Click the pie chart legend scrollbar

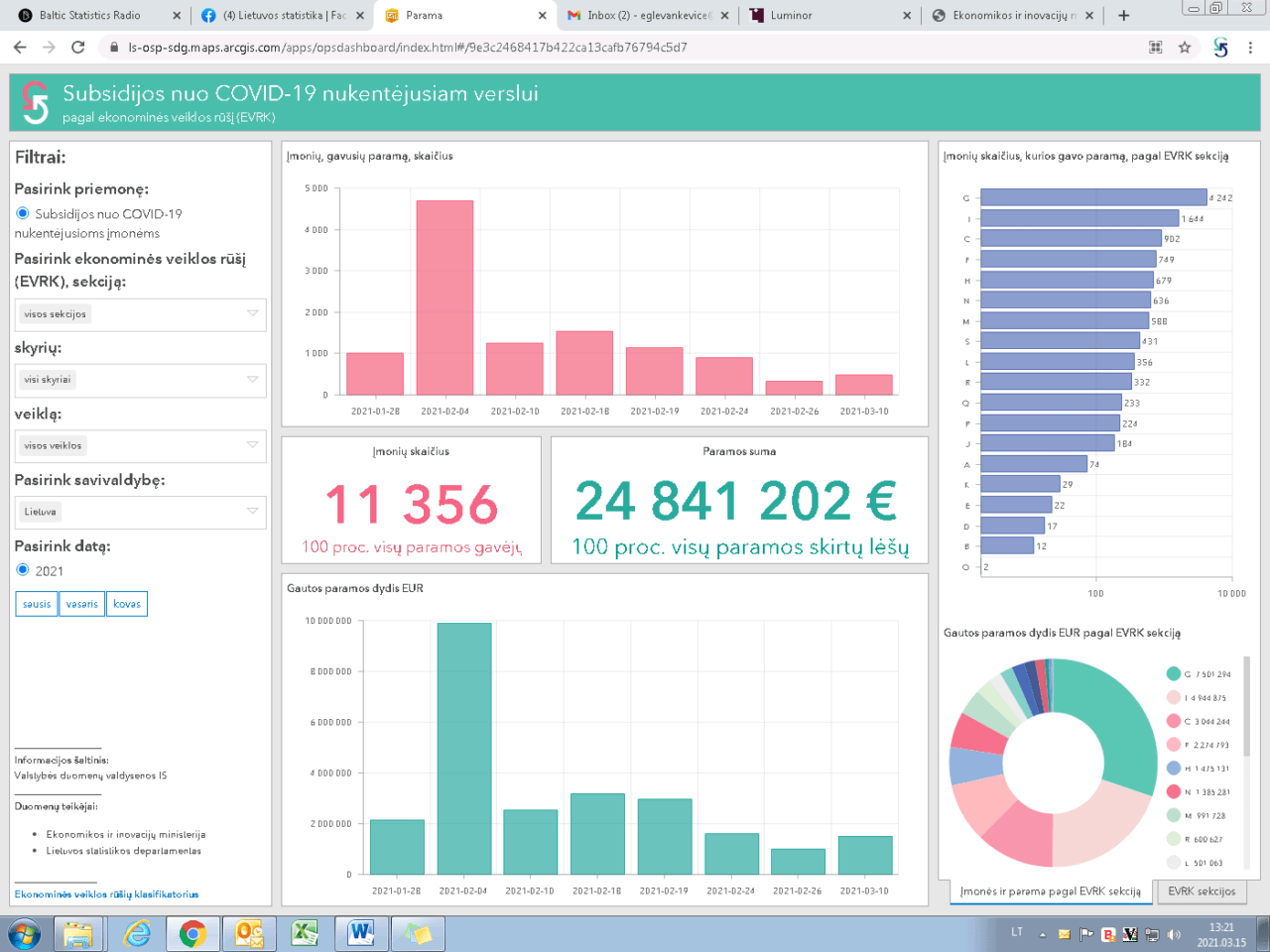click(1247, 706)
